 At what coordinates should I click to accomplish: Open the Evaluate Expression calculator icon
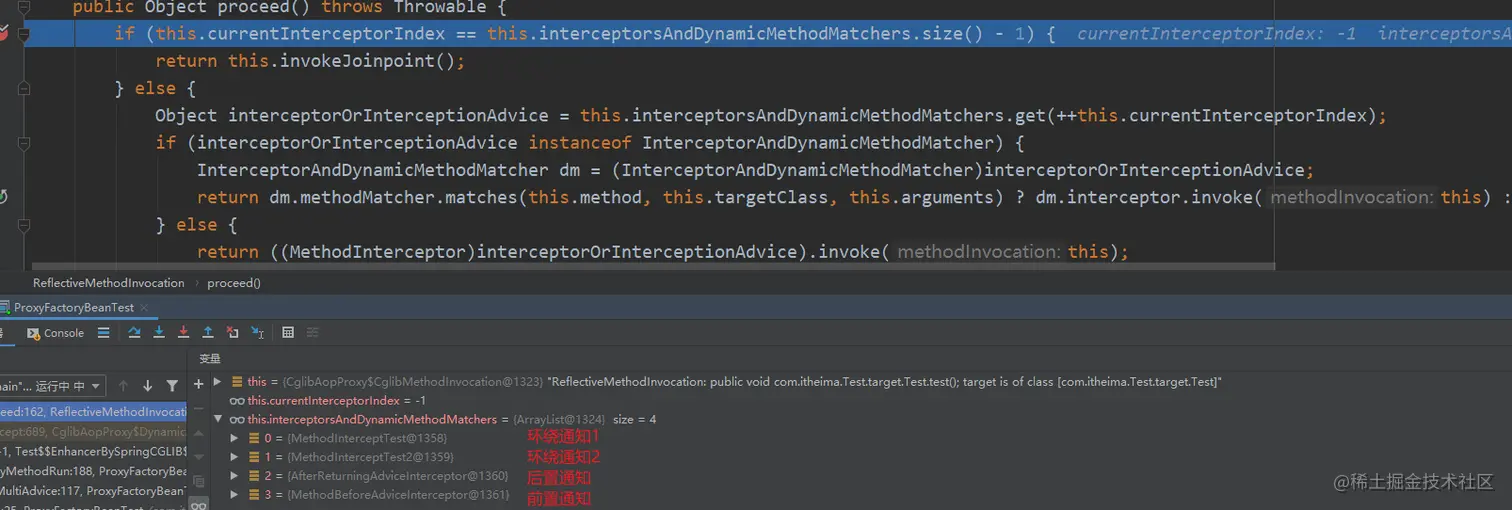pos(288,333)
